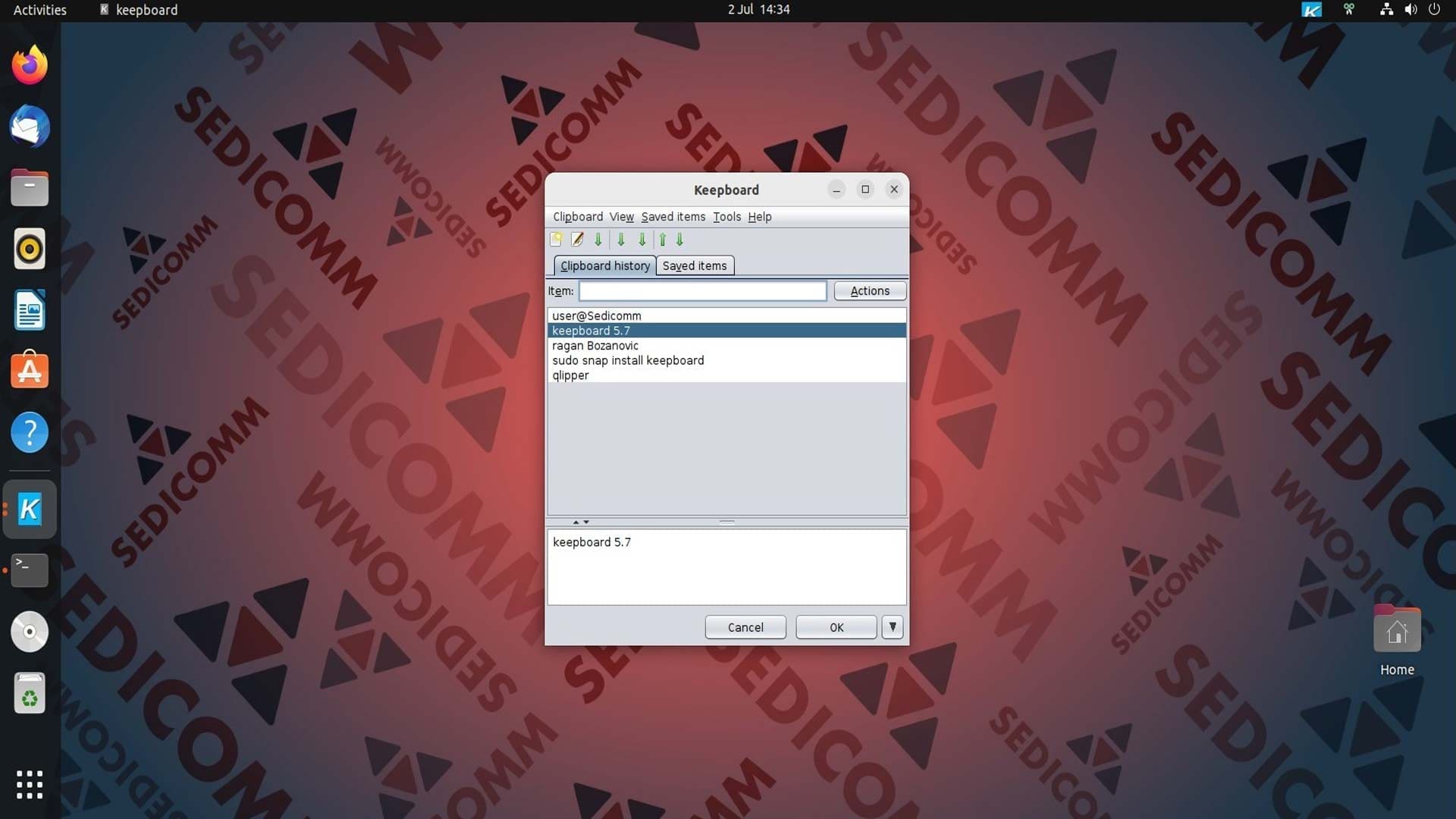The width and height of the screenshot is (1456, 819).
Task: Open the Tools menu
Action: pos(726,217)
